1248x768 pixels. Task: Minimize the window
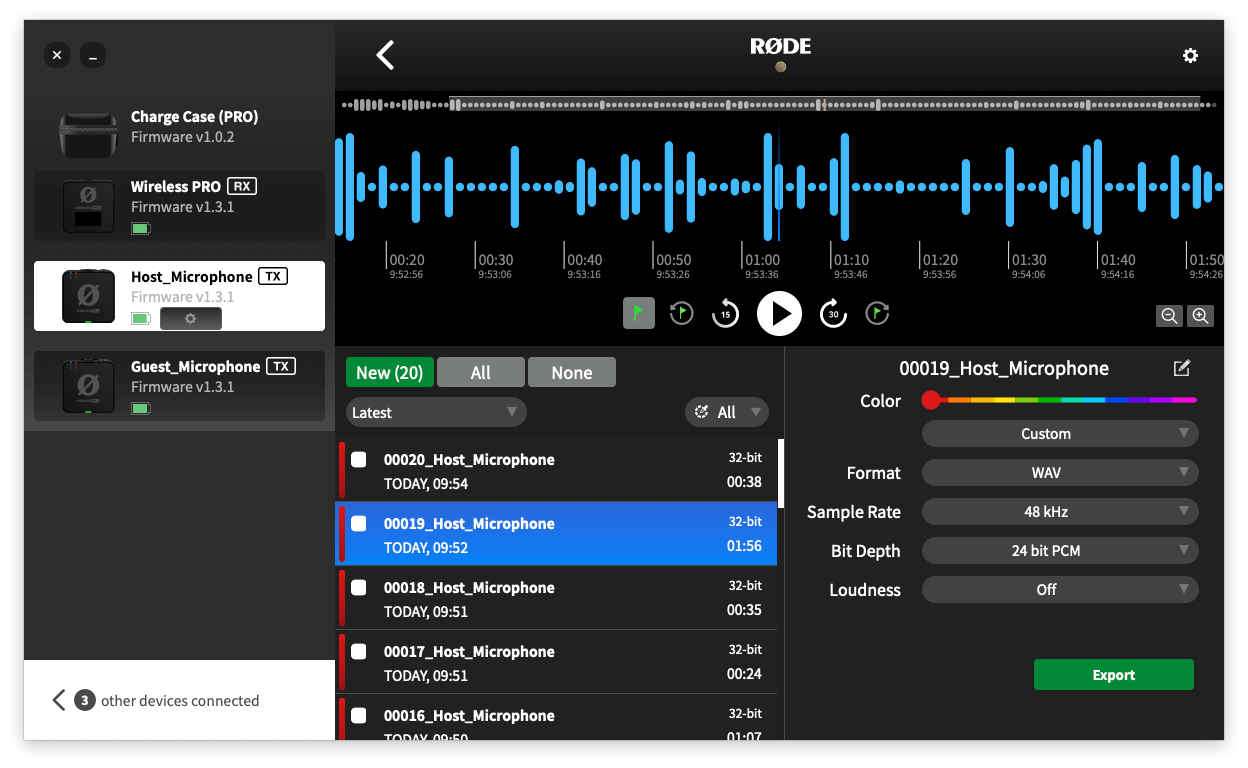(x=93, y=56)
